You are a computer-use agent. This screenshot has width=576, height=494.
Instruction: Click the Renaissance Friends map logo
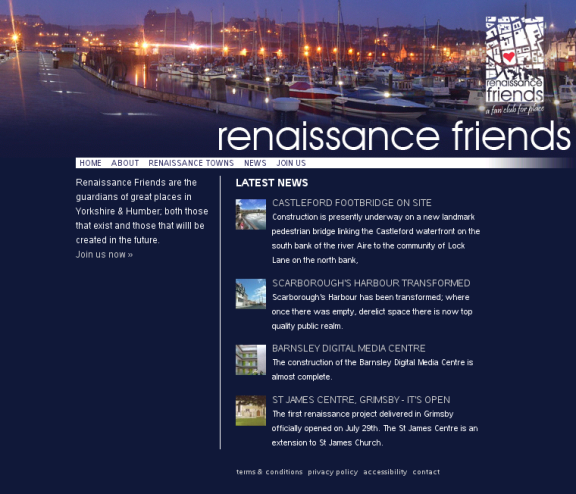tap(515, 65)
